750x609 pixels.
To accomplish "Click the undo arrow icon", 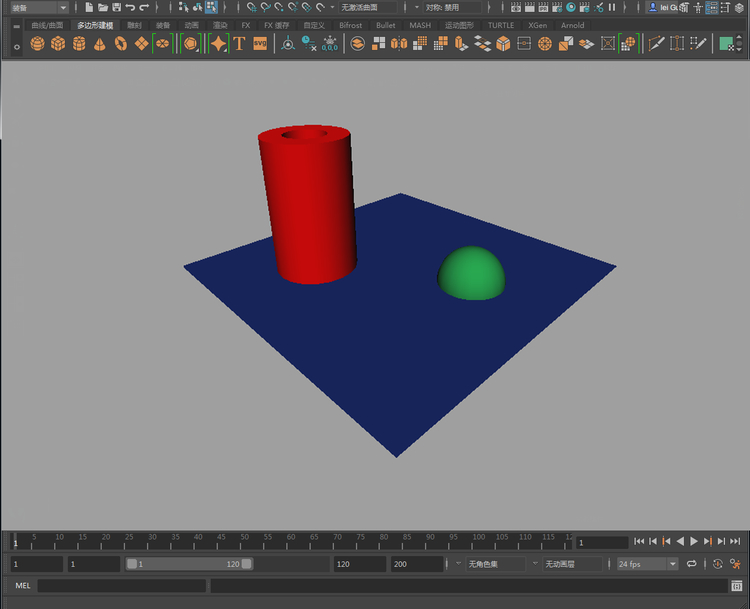I will (x=131, y=7).
